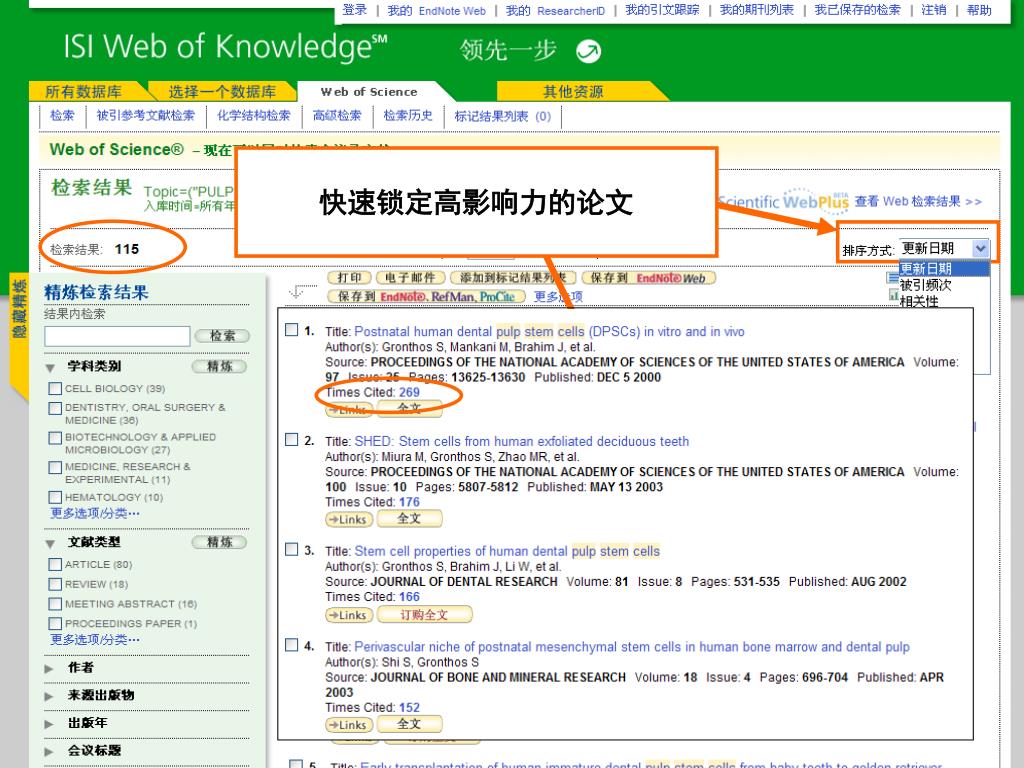
Task: Open 我已保存的检索 link
Action: (x=857, y=10)
